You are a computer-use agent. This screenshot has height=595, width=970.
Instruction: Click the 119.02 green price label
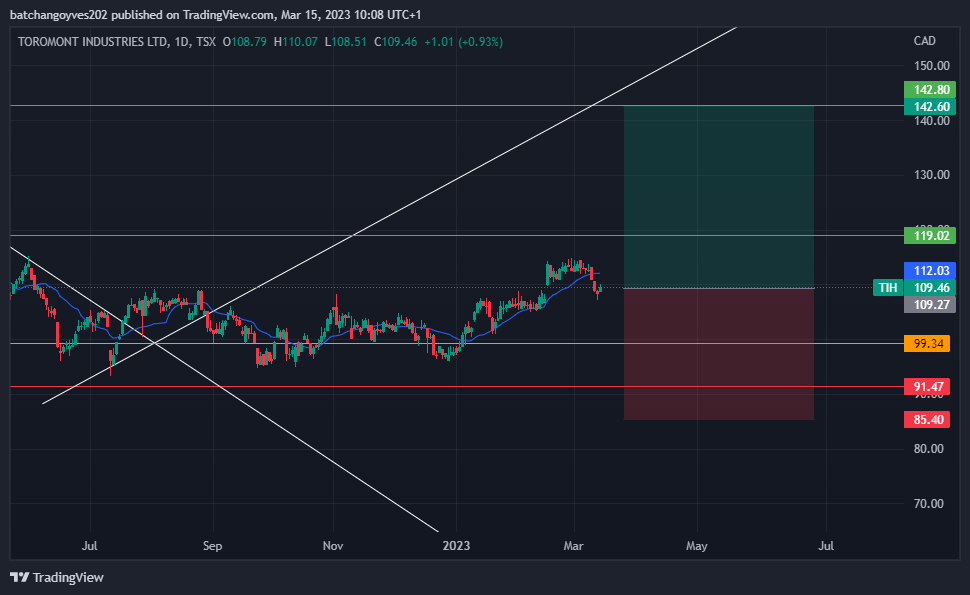tap(930, 236)
